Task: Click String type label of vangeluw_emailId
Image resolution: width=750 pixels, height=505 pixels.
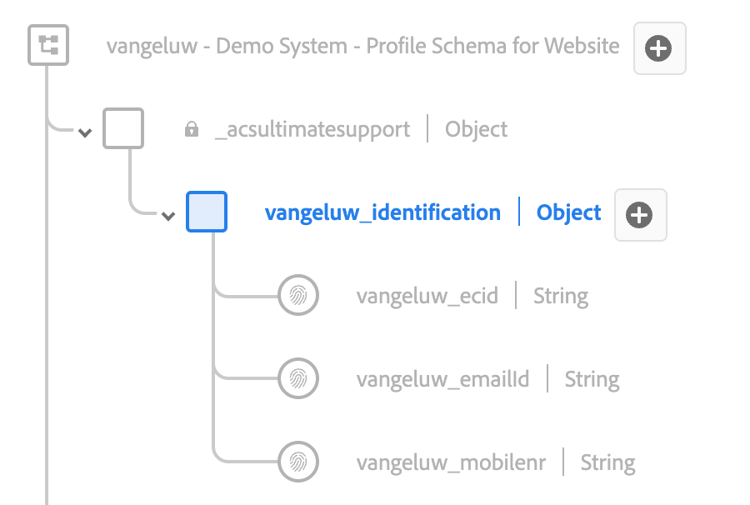Action: 592,379
